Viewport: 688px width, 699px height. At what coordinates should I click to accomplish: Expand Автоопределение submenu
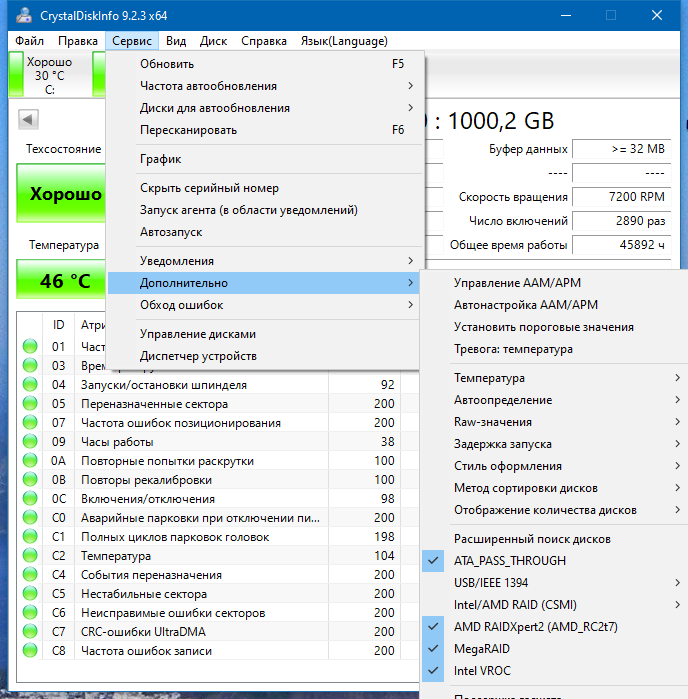[x=554, y=400]
